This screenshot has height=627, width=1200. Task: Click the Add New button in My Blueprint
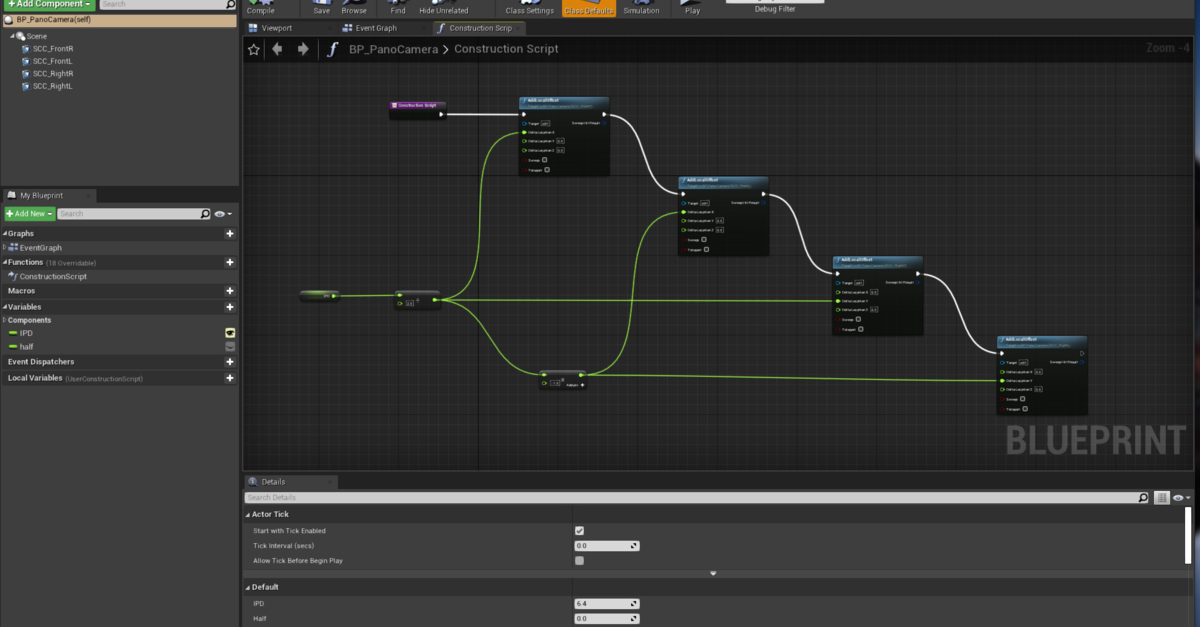(27, 213)
